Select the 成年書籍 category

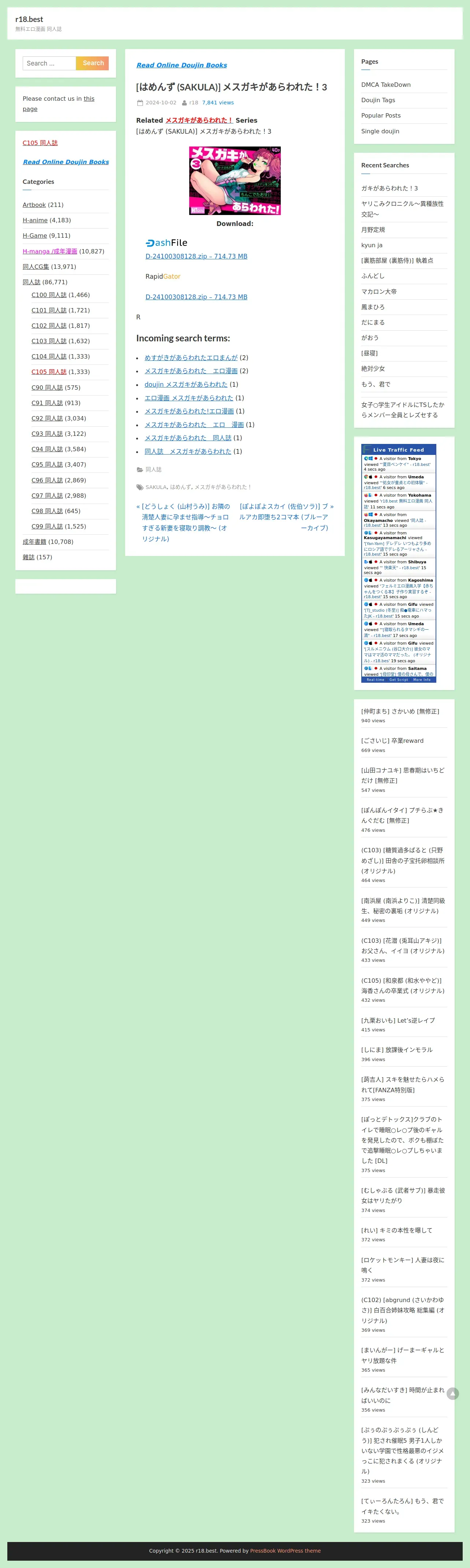[35, 542]
